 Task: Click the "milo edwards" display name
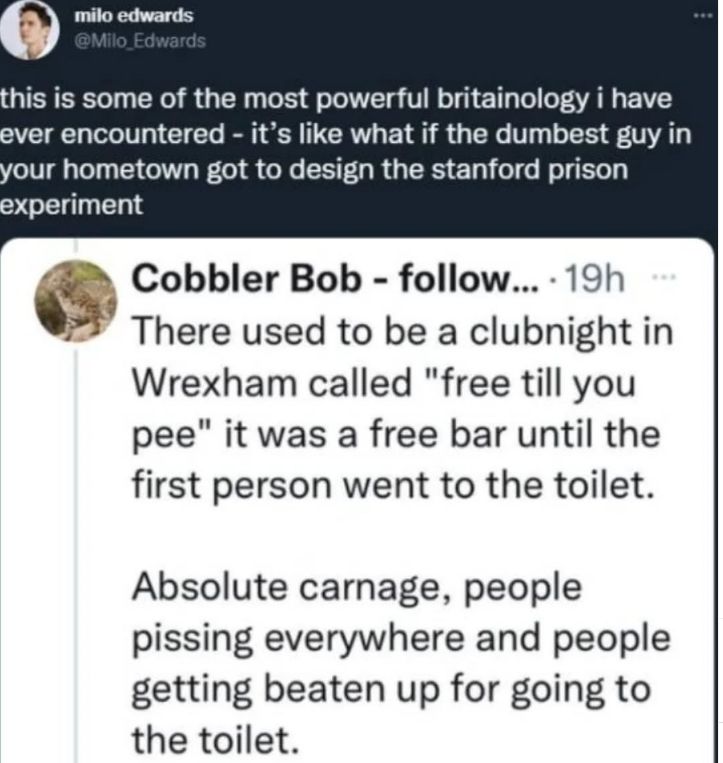pos(126,18)
